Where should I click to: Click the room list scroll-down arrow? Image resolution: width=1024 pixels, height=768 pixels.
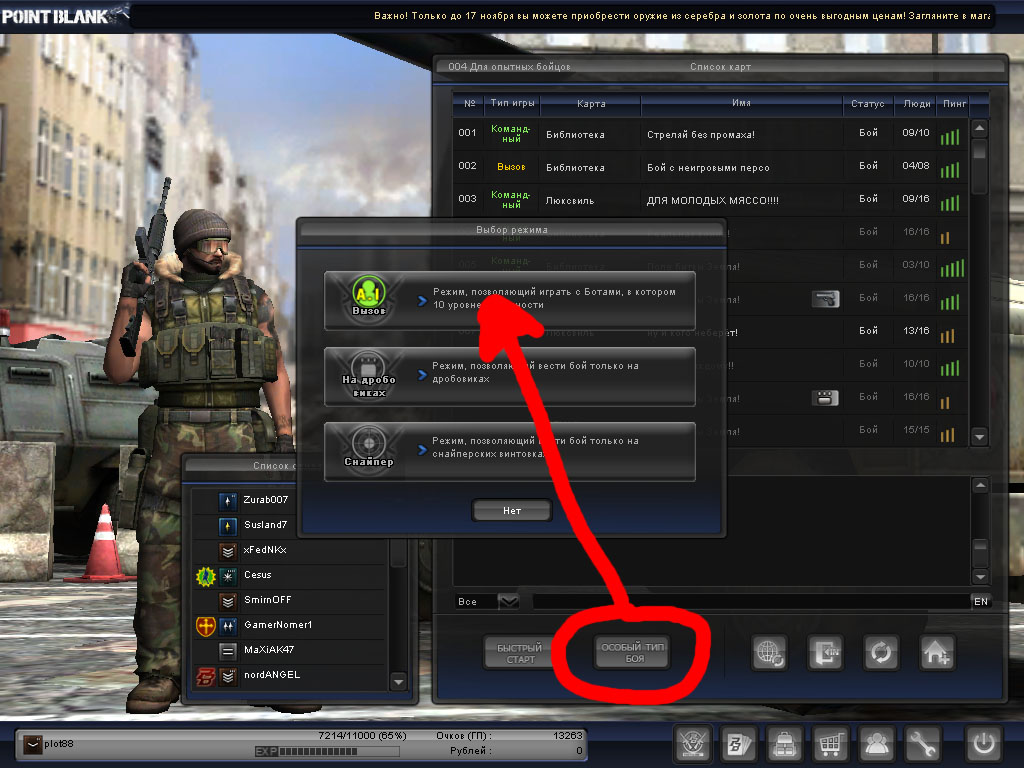[x=980, y=437]
